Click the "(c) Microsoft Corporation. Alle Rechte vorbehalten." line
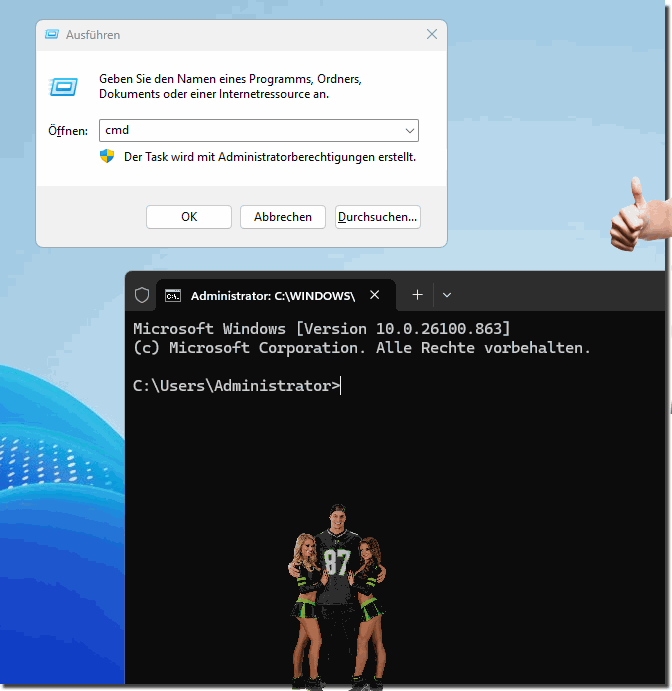672x691 pixels. coord(362,348)
